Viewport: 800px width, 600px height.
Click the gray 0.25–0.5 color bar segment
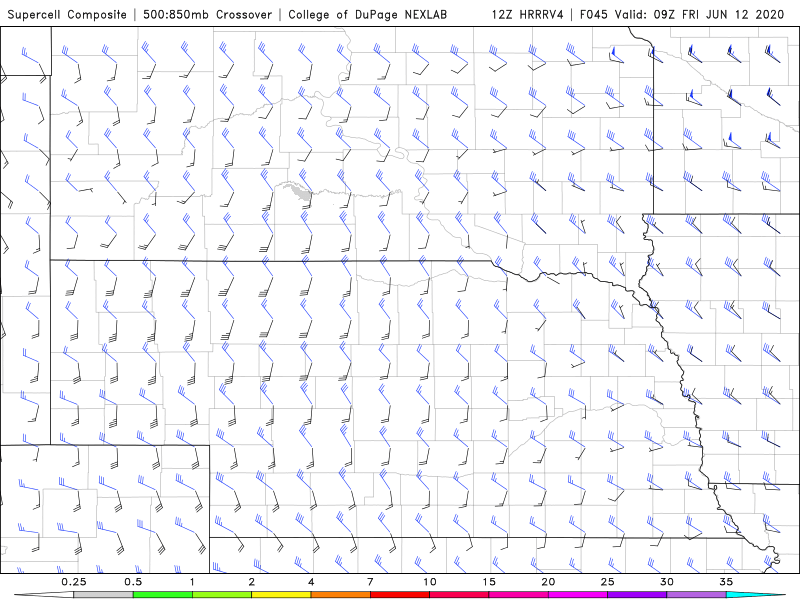pyautogui.click(x=103, y=595)
